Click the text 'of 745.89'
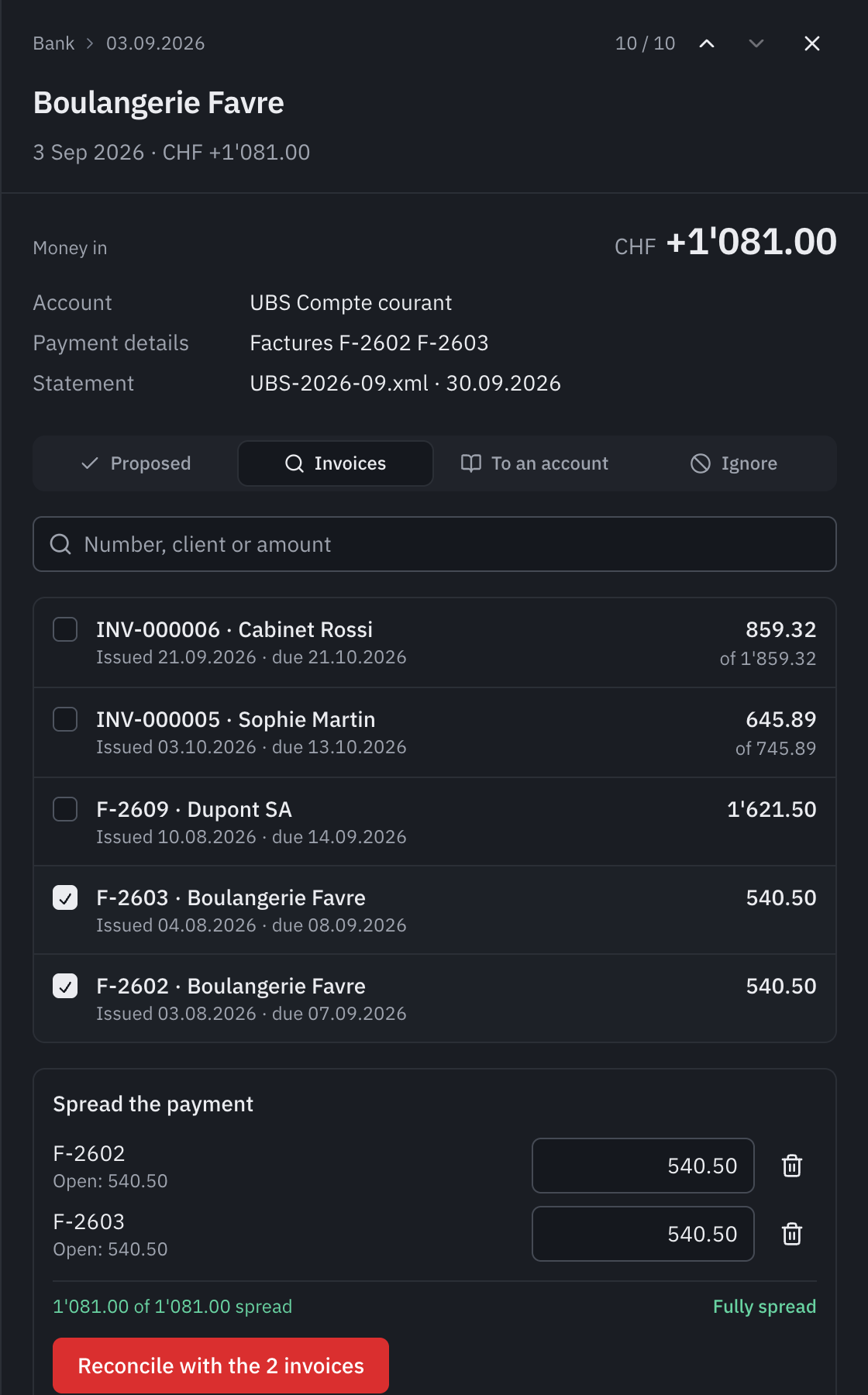This screenshot has width=868, height=1395. coord(776,748)
